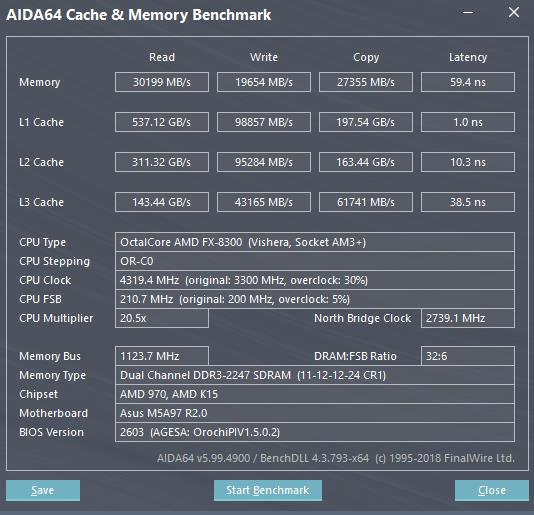Select the DRAM:FSB Ratio 32:6 field
Viewport: 534px width, 515px height.
[468, 356]
